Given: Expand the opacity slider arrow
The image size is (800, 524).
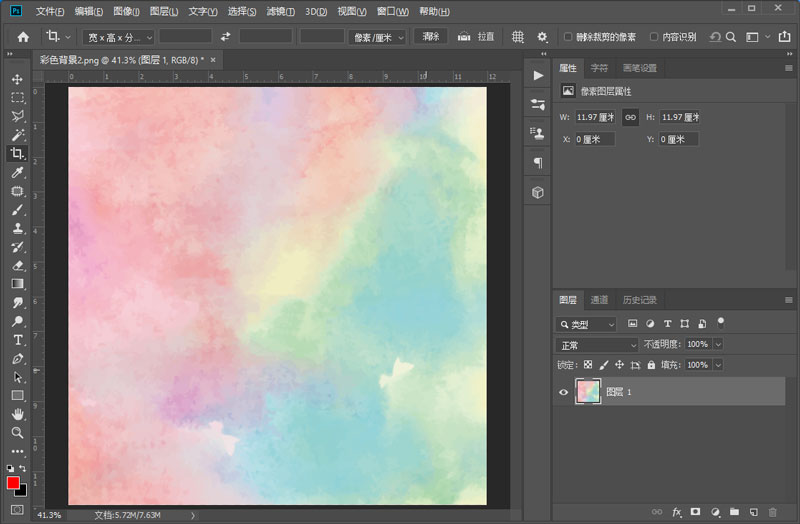Looking at the screenshot, I should (718, 344).
